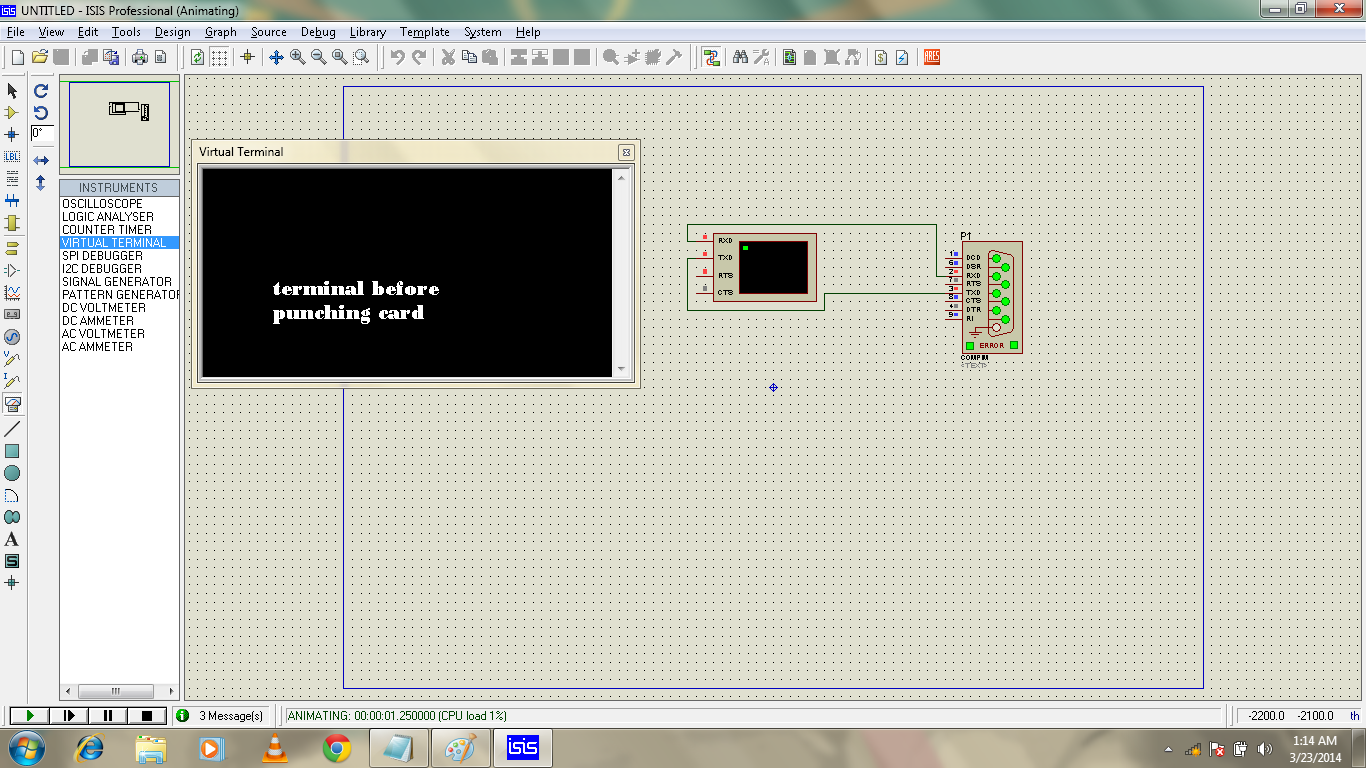The height and width of the screenshot is (768, 1366).
Task: Open ARES via the netlist transfer icon
Action: click(x=929, y=57)
